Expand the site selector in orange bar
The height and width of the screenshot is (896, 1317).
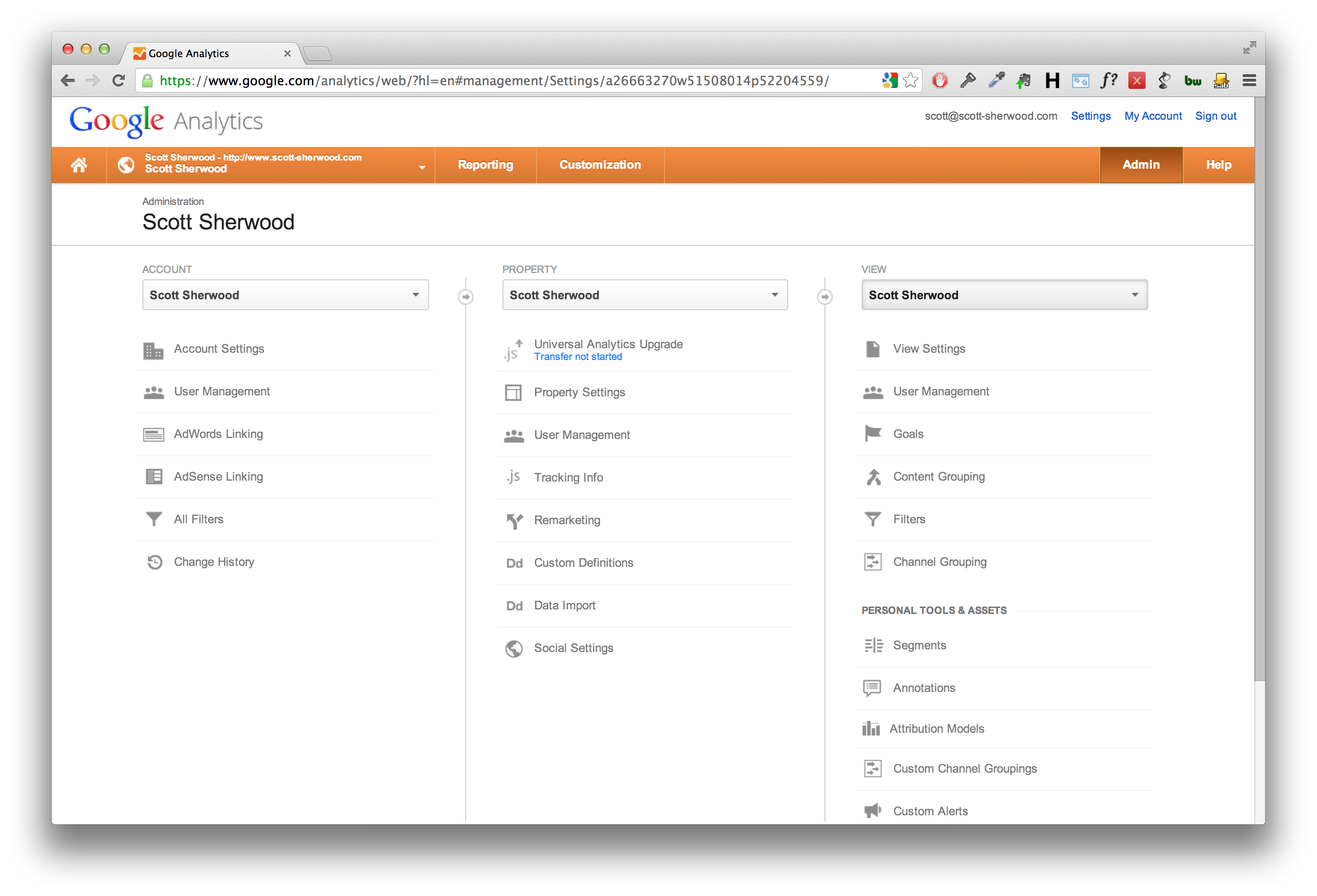(x=422, y=167)
